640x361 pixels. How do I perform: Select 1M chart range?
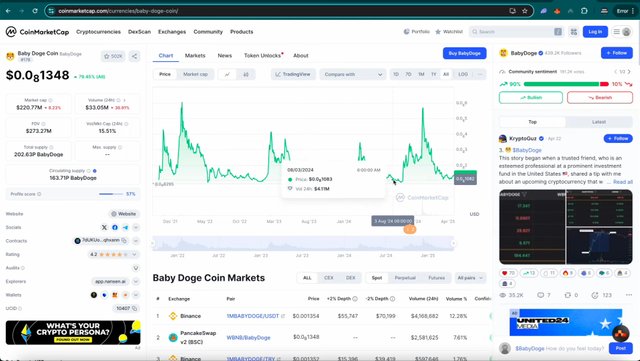421,74
